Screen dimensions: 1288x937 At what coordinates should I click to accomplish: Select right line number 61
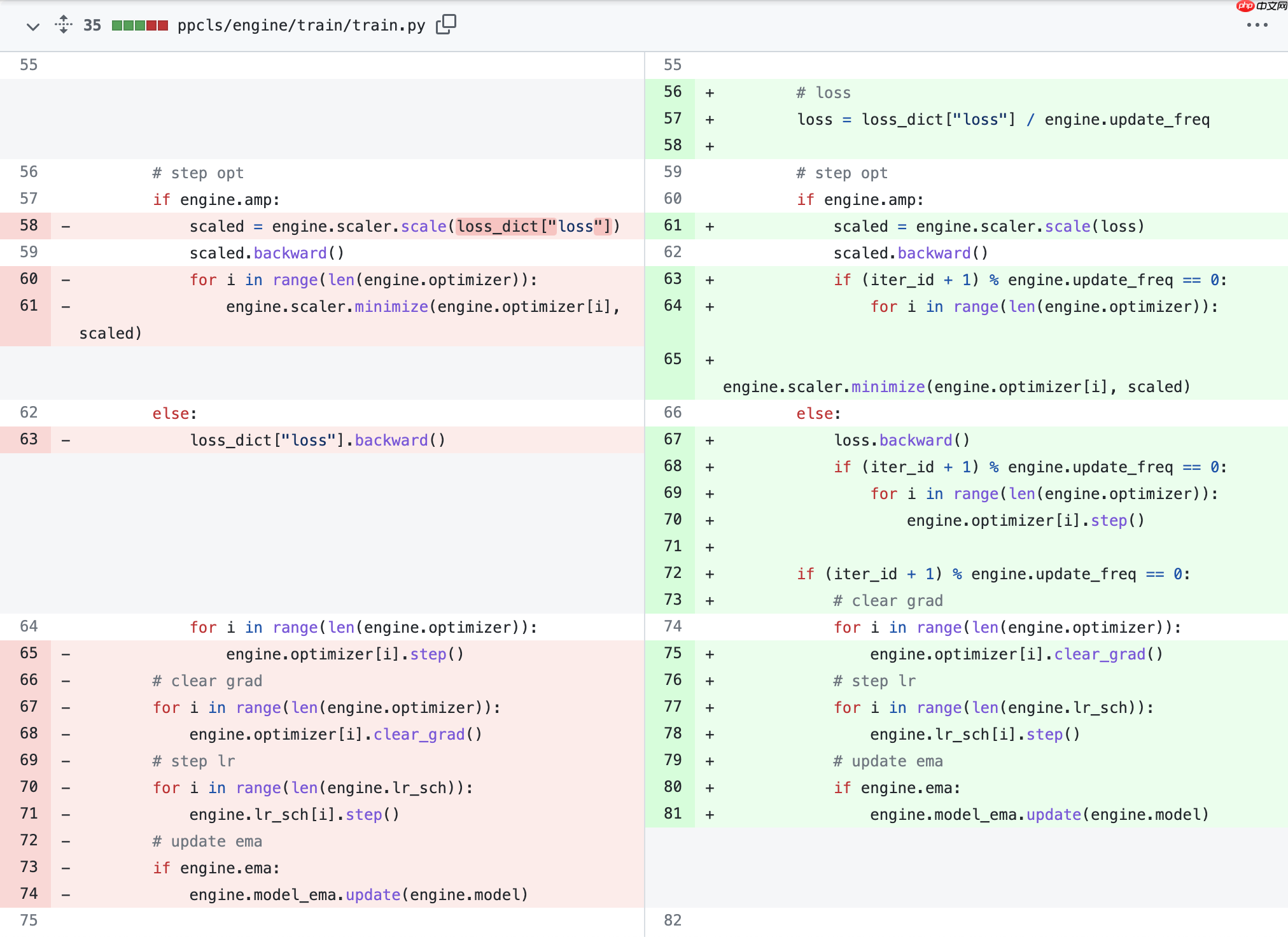point(673,225)
